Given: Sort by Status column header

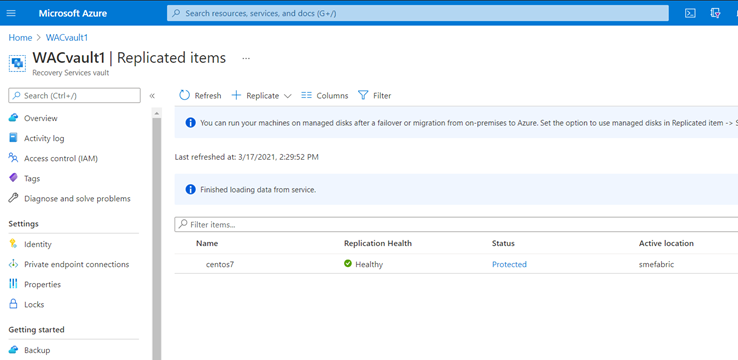Looking at the screenshot, I should pyautogui.click(x=503, y=243).
